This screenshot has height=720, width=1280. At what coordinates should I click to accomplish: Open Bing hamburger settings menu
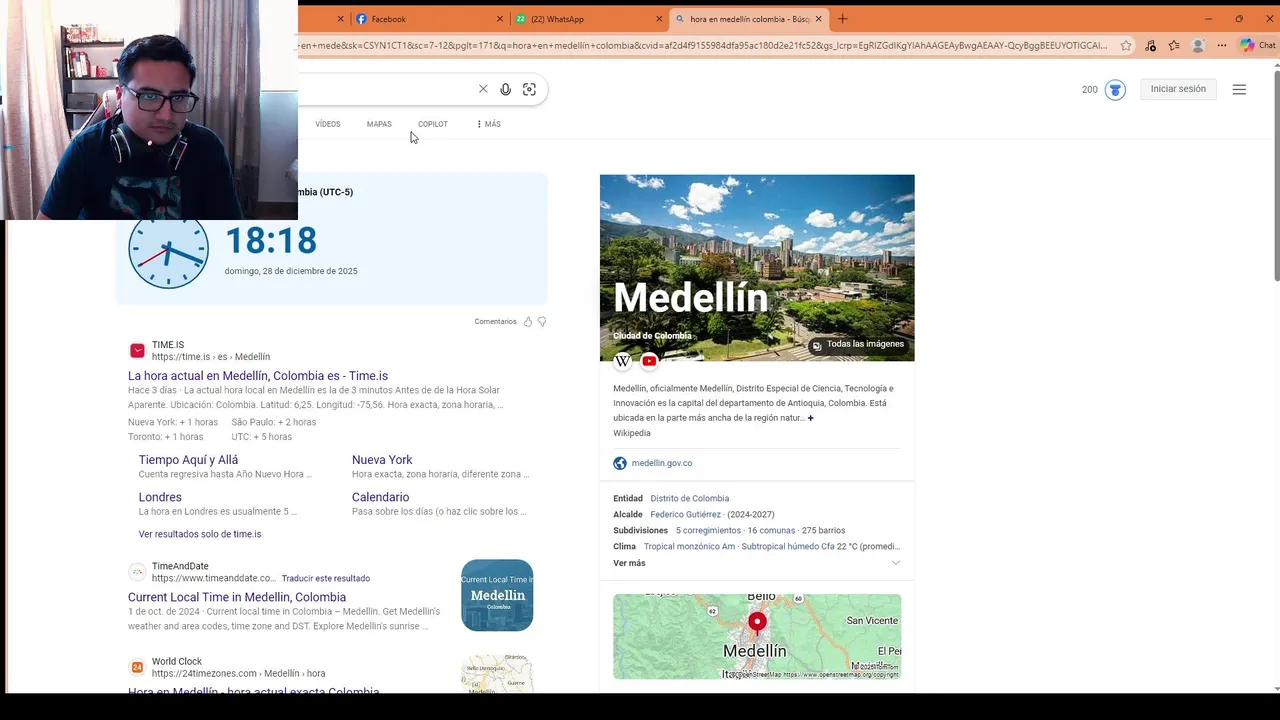point(1239,89)
